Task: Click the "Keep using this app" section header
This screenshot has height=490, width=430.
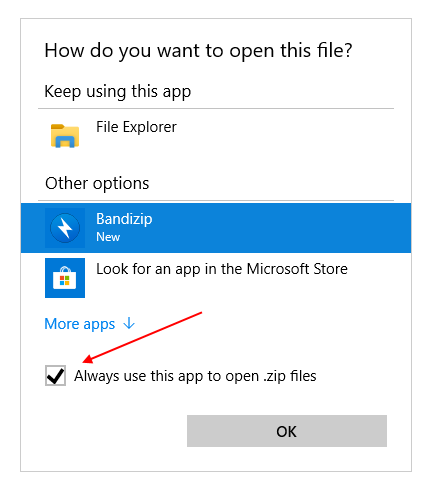Action: (x=118, y=92)
